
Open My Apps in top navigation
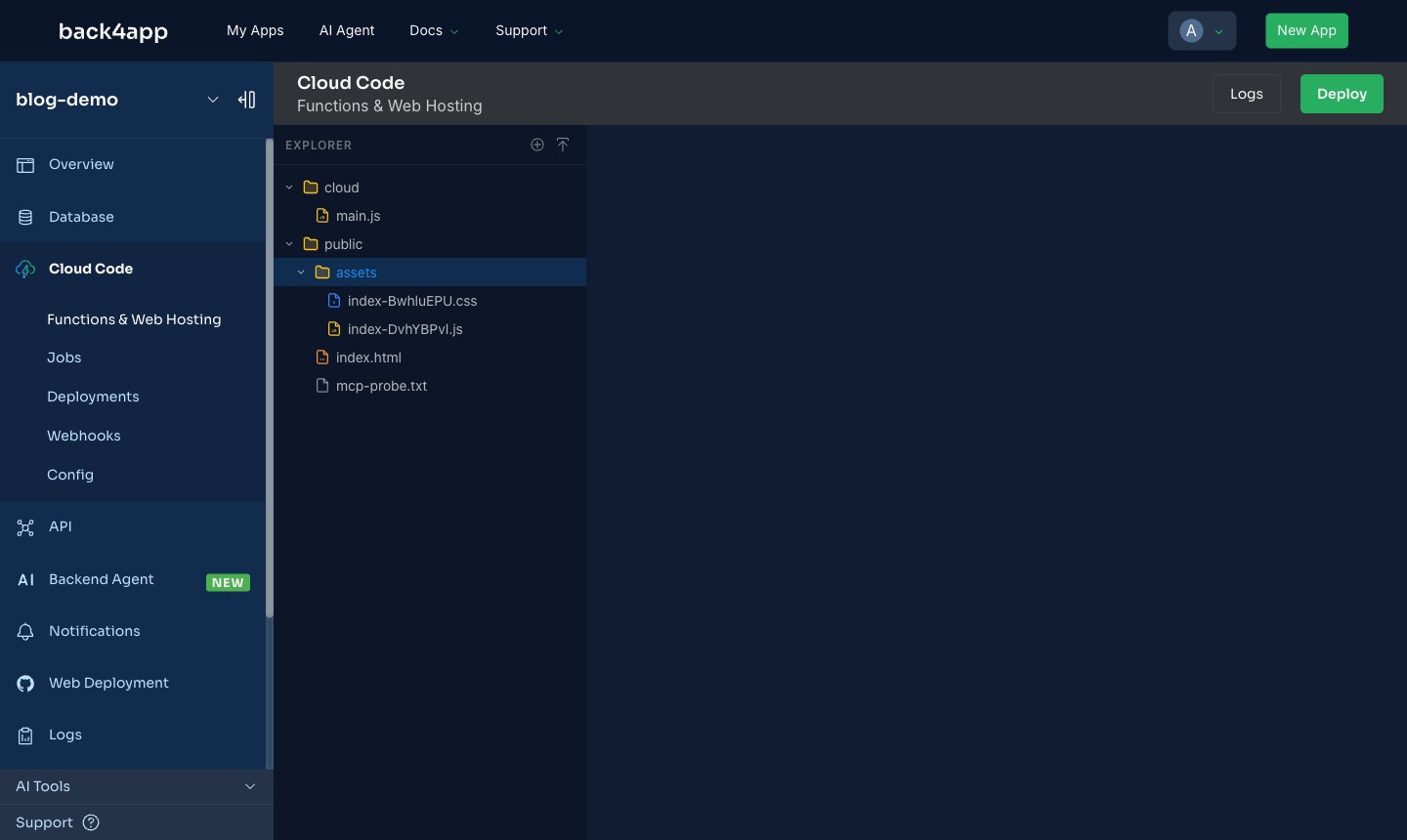pos(255,30)
